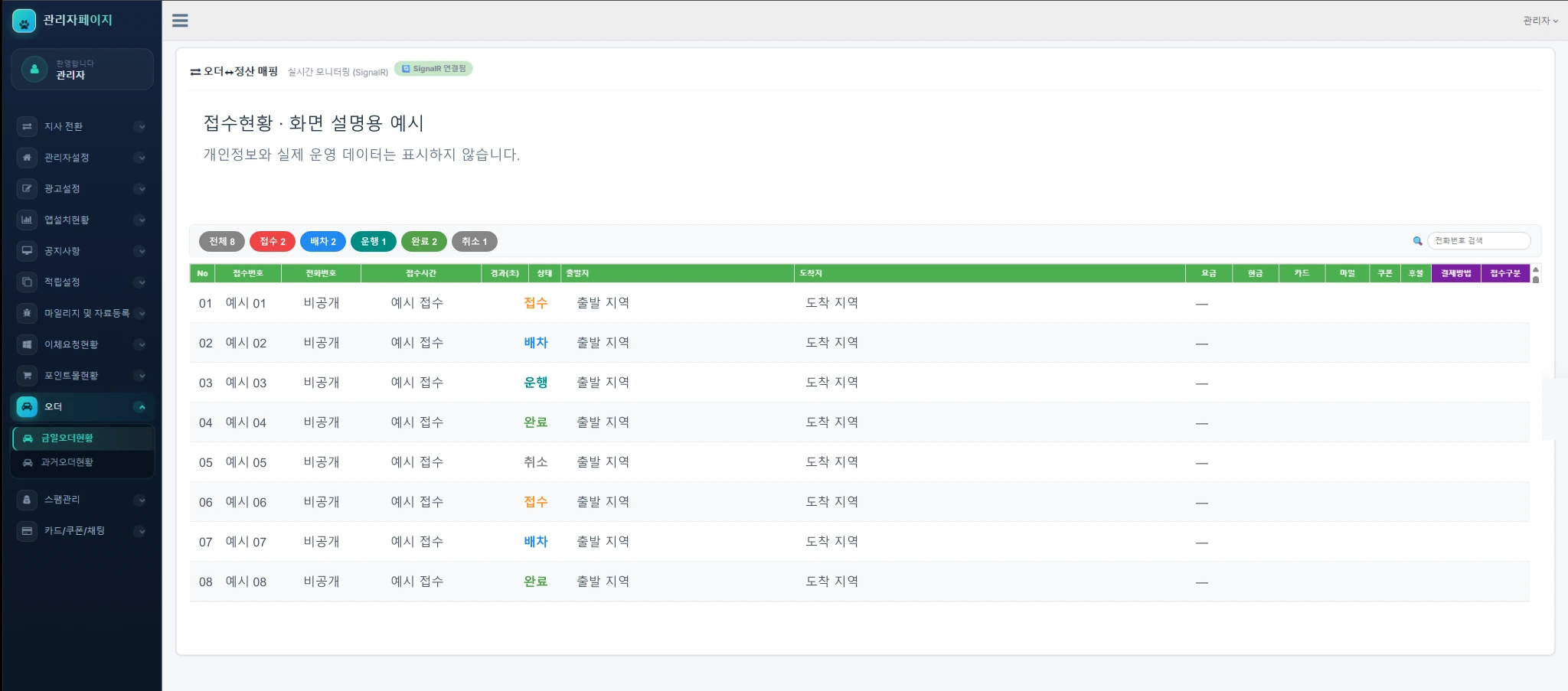Click the 광고설정 edit icon
Screen dimensions: 1568x691
click(x=27, y=188)
